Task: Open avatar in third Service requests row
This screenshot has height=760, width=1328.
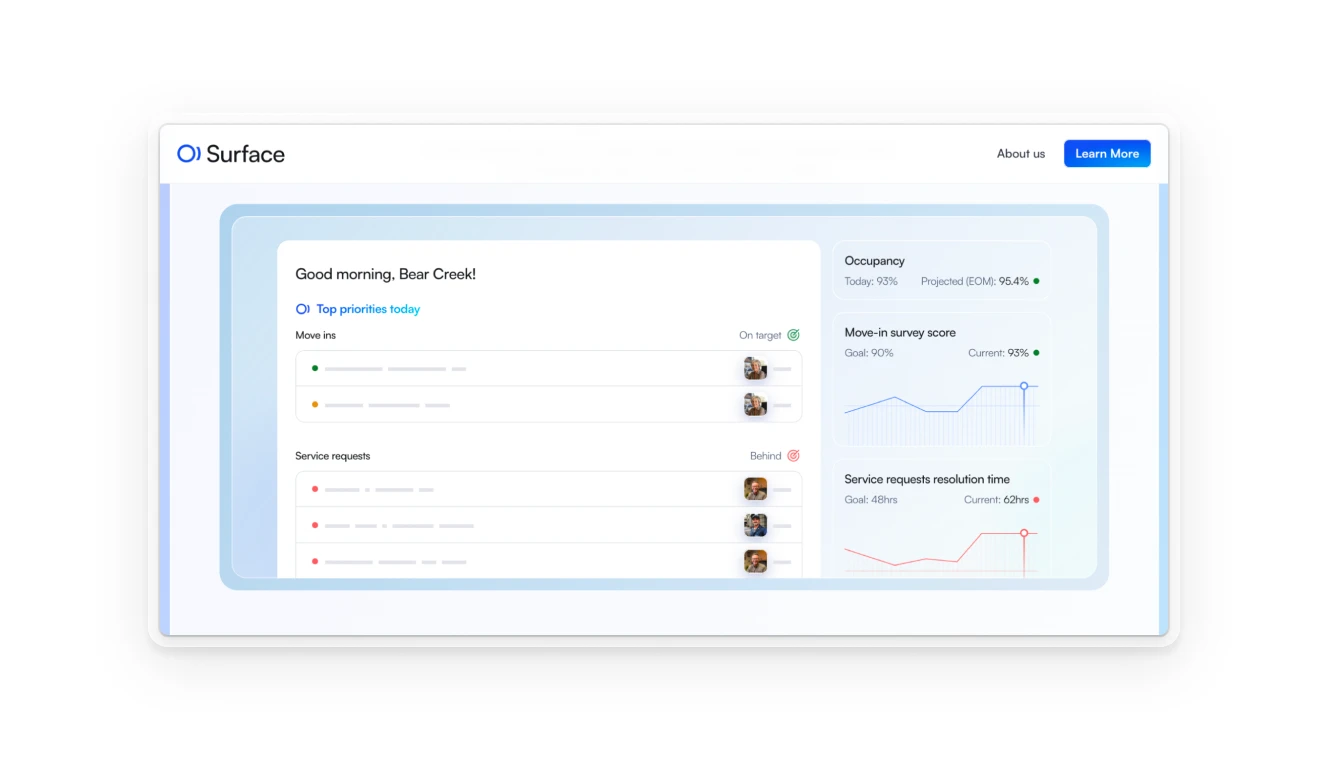Action: [x=755, y=561]
